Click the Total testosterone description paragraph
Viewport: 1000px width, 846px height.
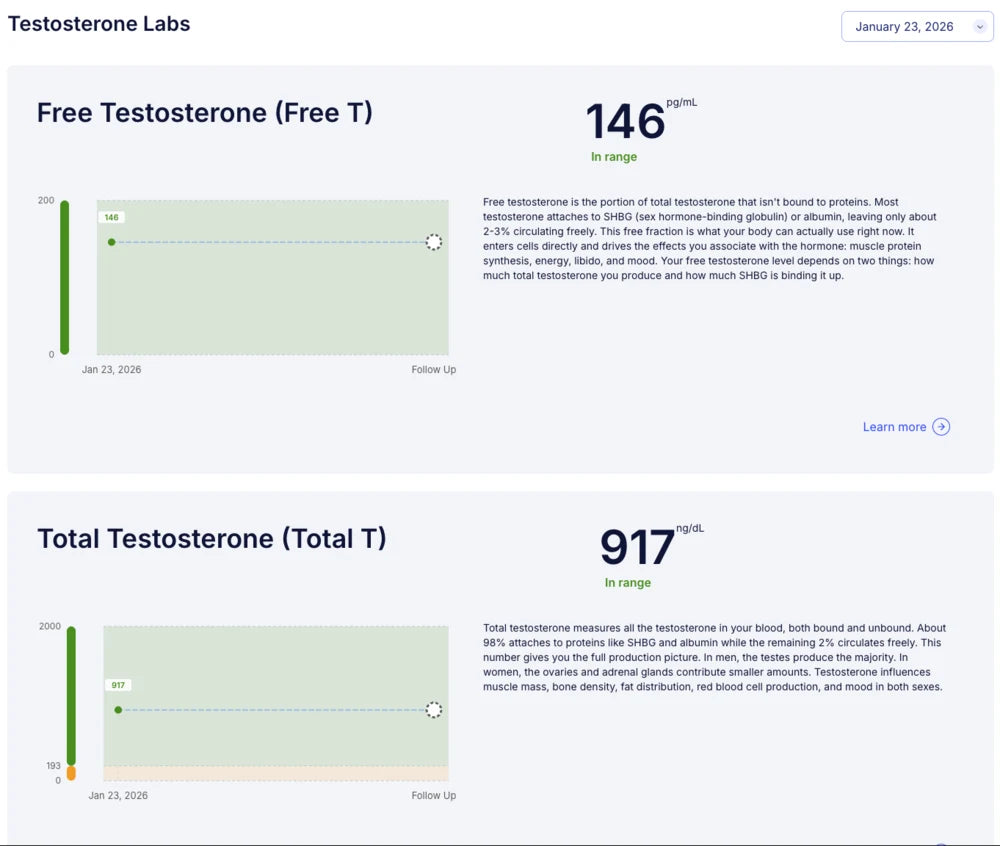click(x=714, y=657)
